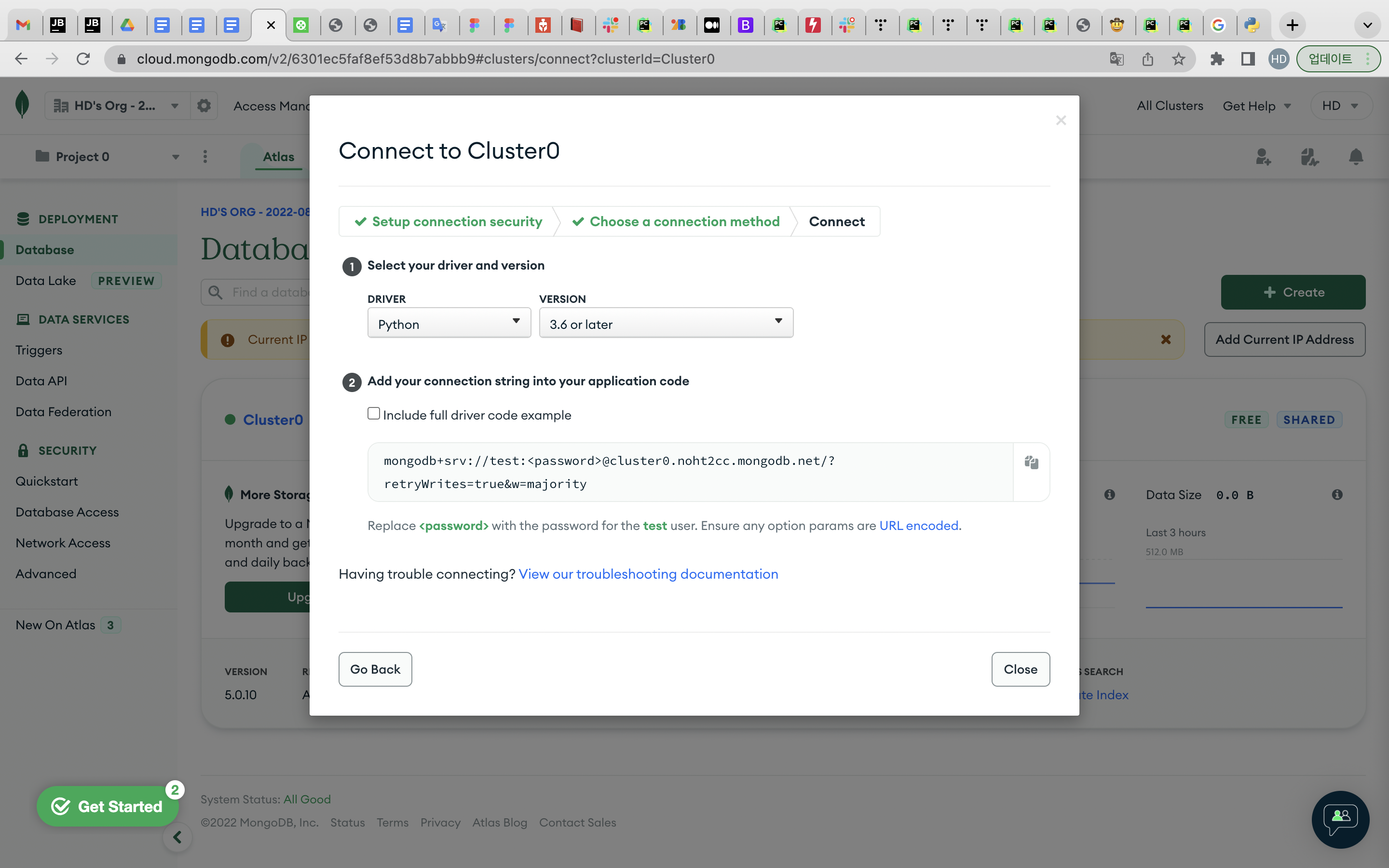
Task: Toggle the browser side panel icon
Action: coord(1248,58)
